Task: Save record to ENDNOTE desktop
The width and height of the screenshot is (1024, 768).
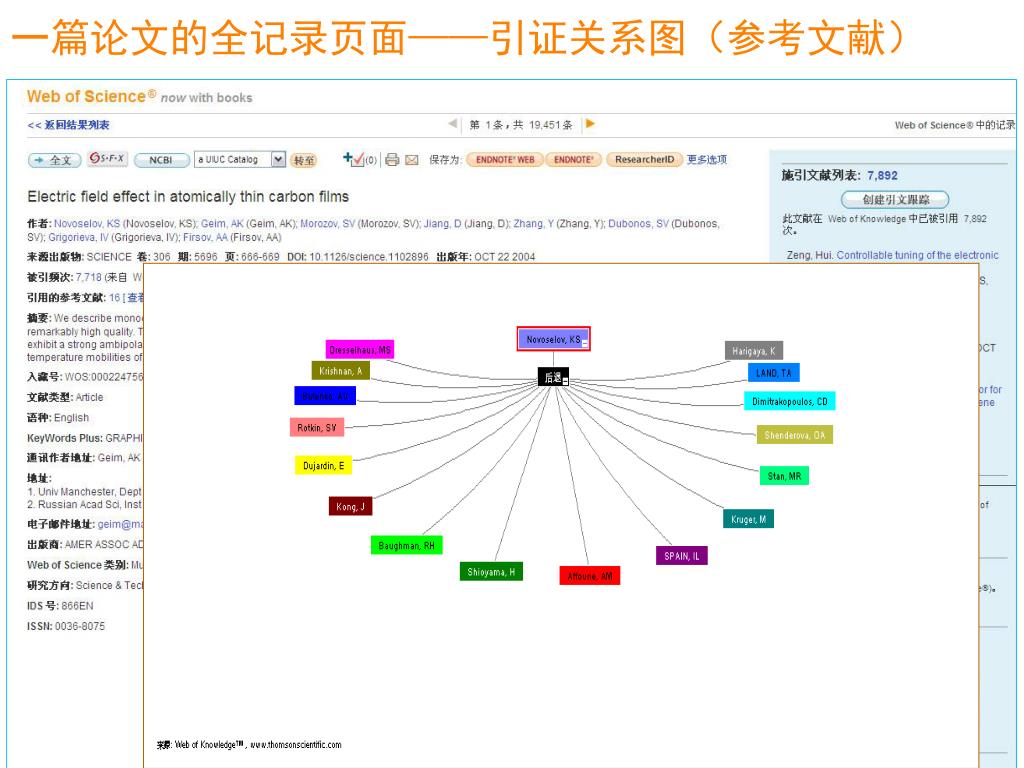Action: click(x=573, y=159)
